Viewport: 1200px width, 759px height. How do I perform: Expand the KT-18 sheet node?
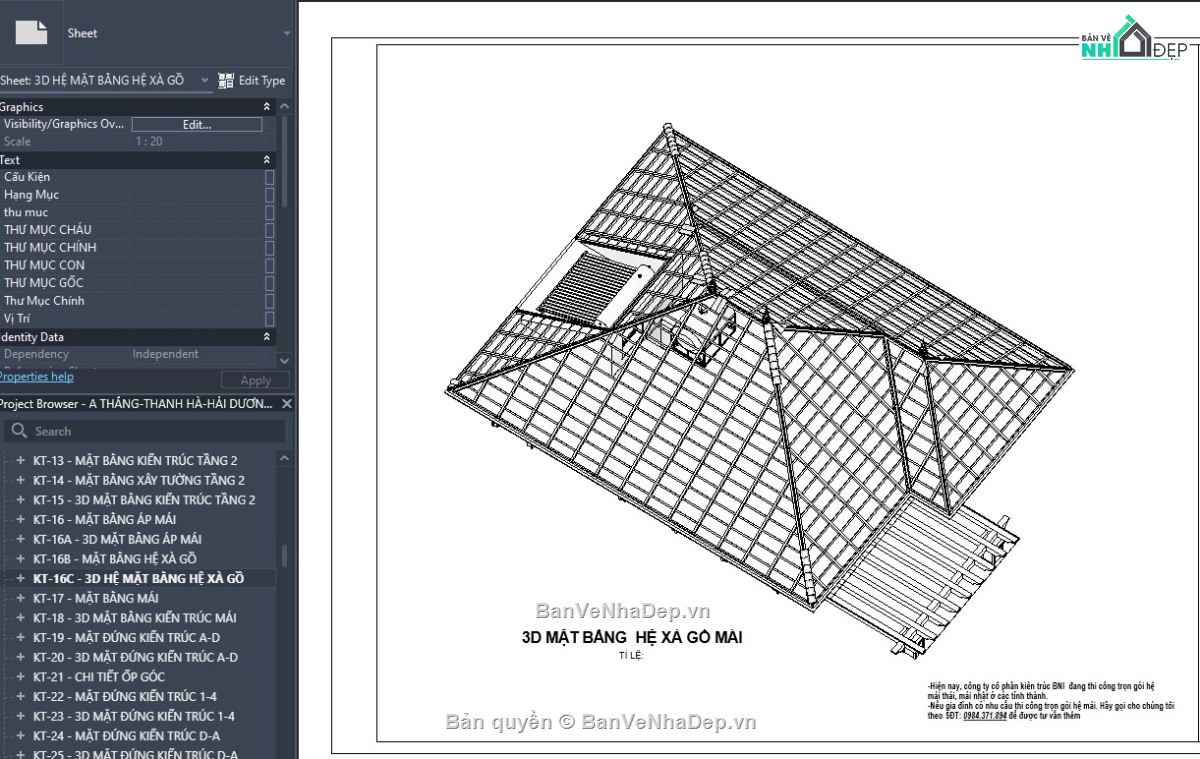click(x=20, y=618)
